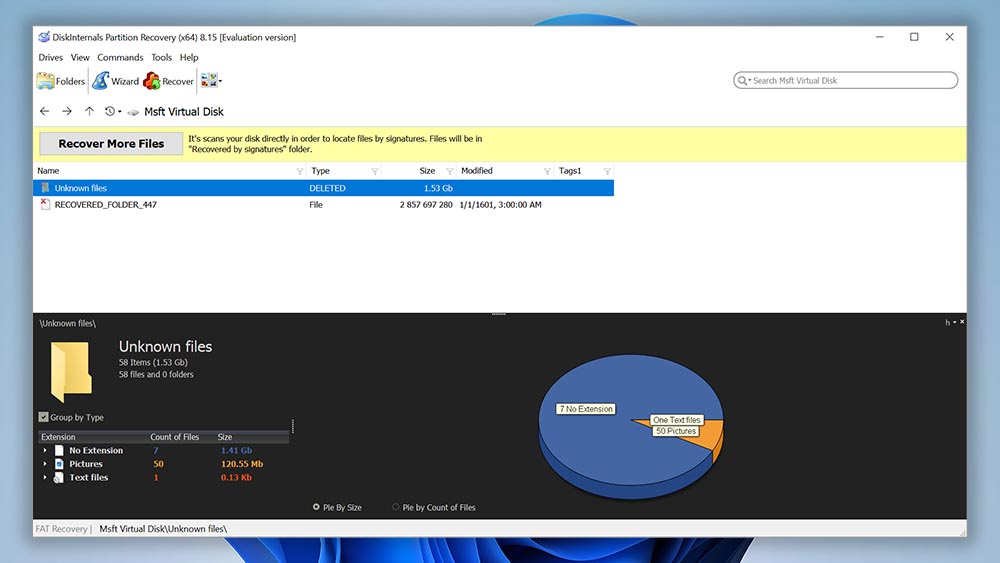Click the No Extension file type icon

59,450
